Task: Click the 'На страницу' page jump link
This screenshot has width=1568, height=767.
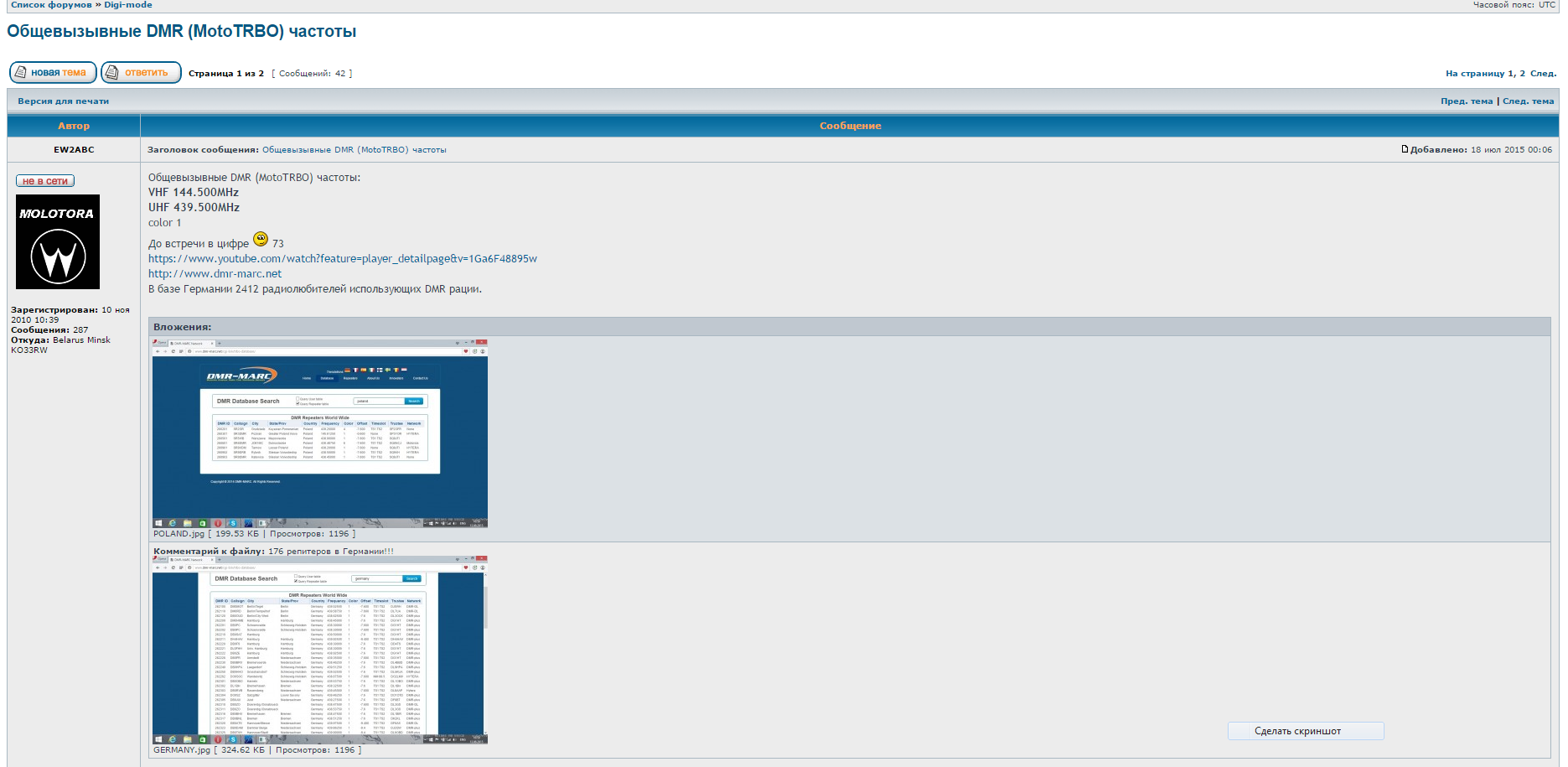Action: coord(1474,74)
